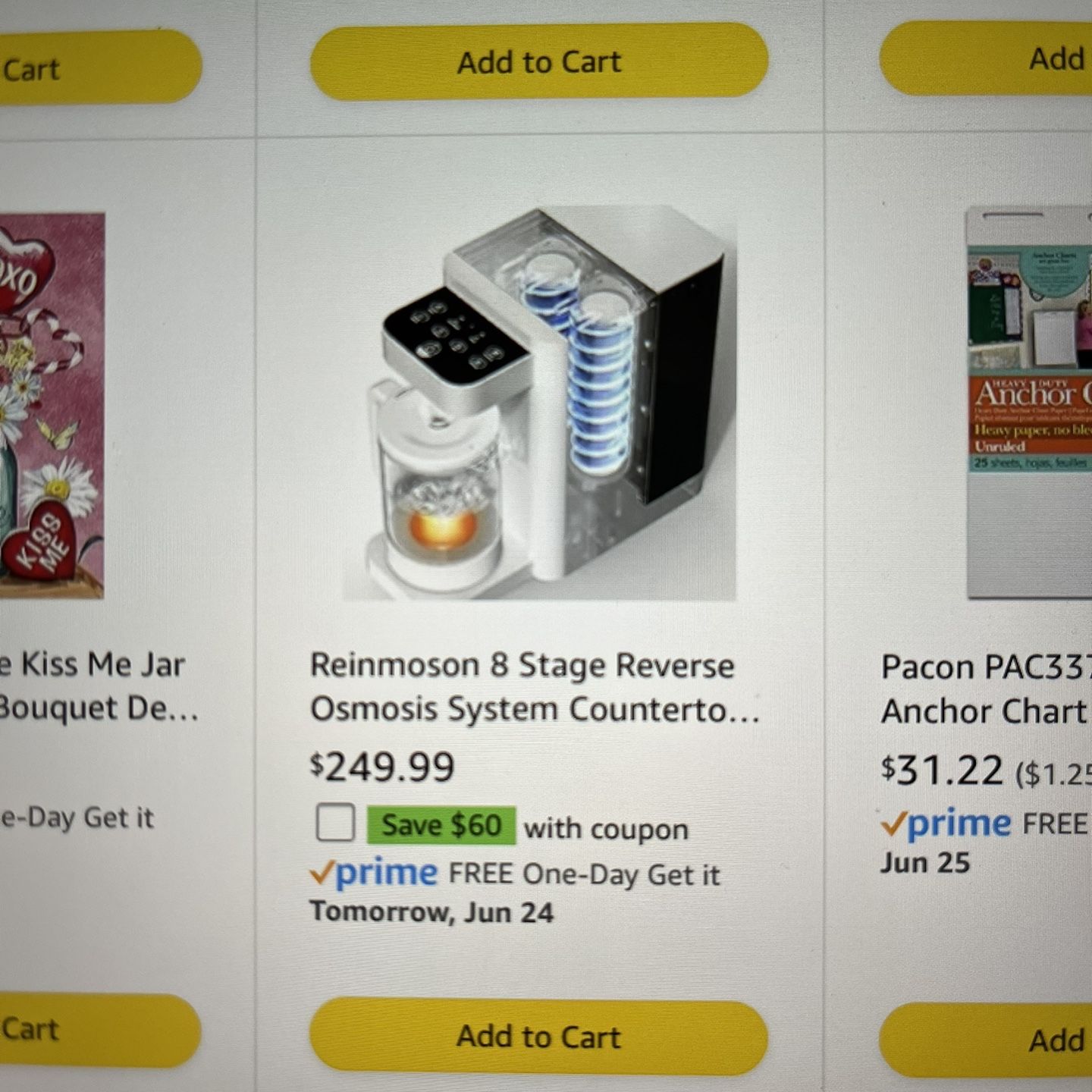Viewport: 1092px width, 1092px height.
Task: Add the Pacon Anchor Chart to cart
Action: tap(986, 1040)
